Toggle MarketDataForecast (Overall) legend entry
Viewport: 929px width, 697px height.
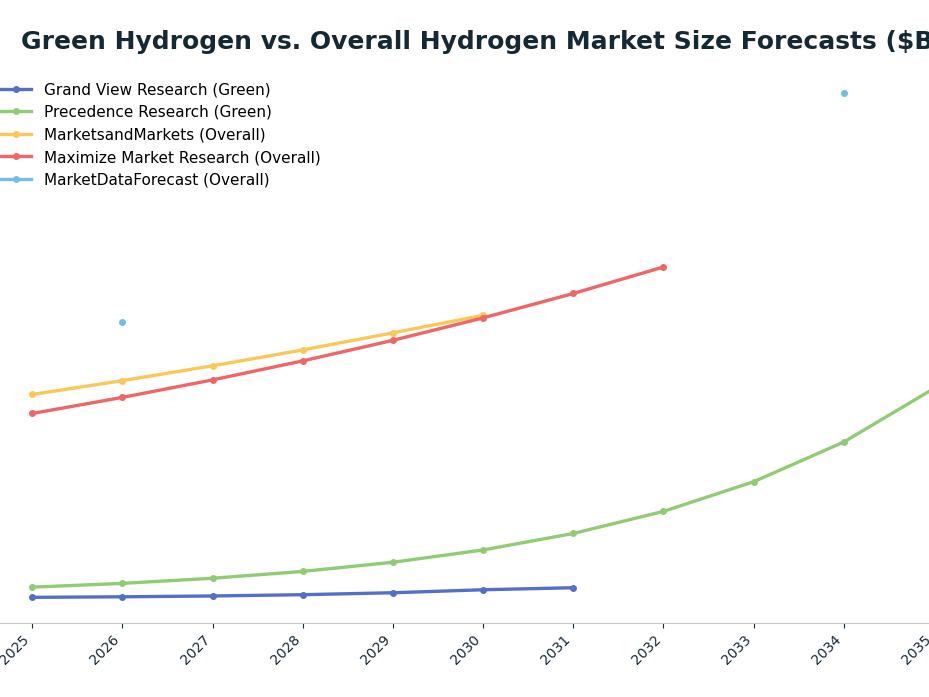[x=134, y=180]
